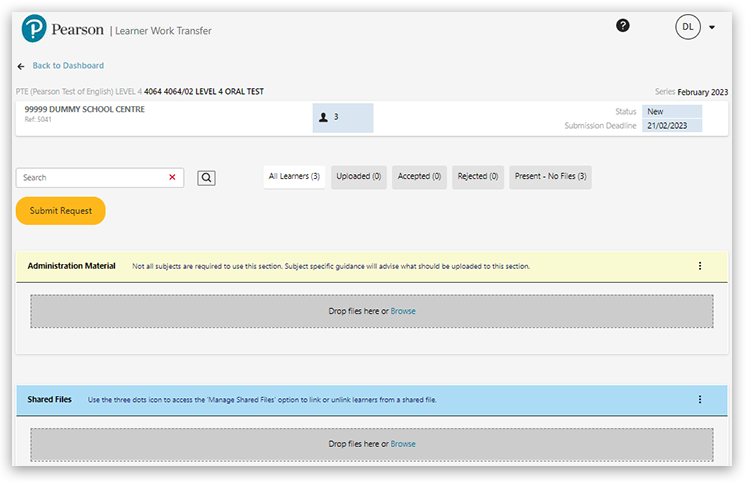Open Administration Material three dots menu

coord(700,266)
